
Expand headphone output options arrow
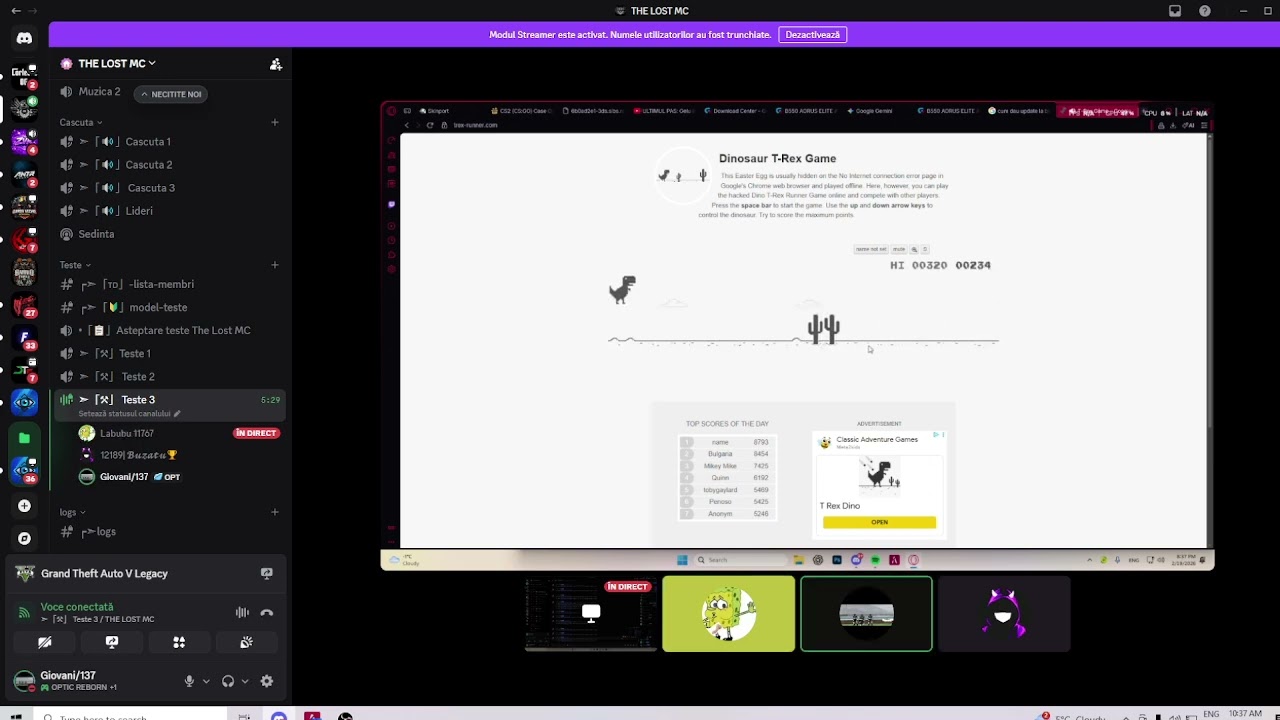pyautogui.click(x=245, y=681)
